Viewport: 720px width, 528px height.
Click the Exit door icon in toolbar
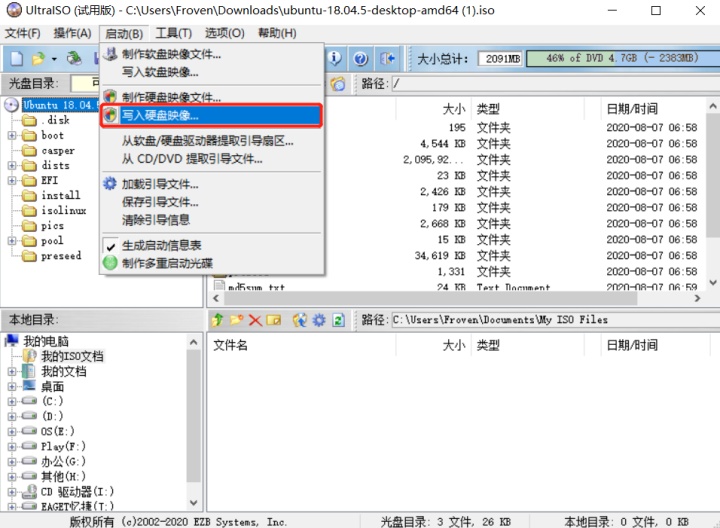tap(387, 58)
